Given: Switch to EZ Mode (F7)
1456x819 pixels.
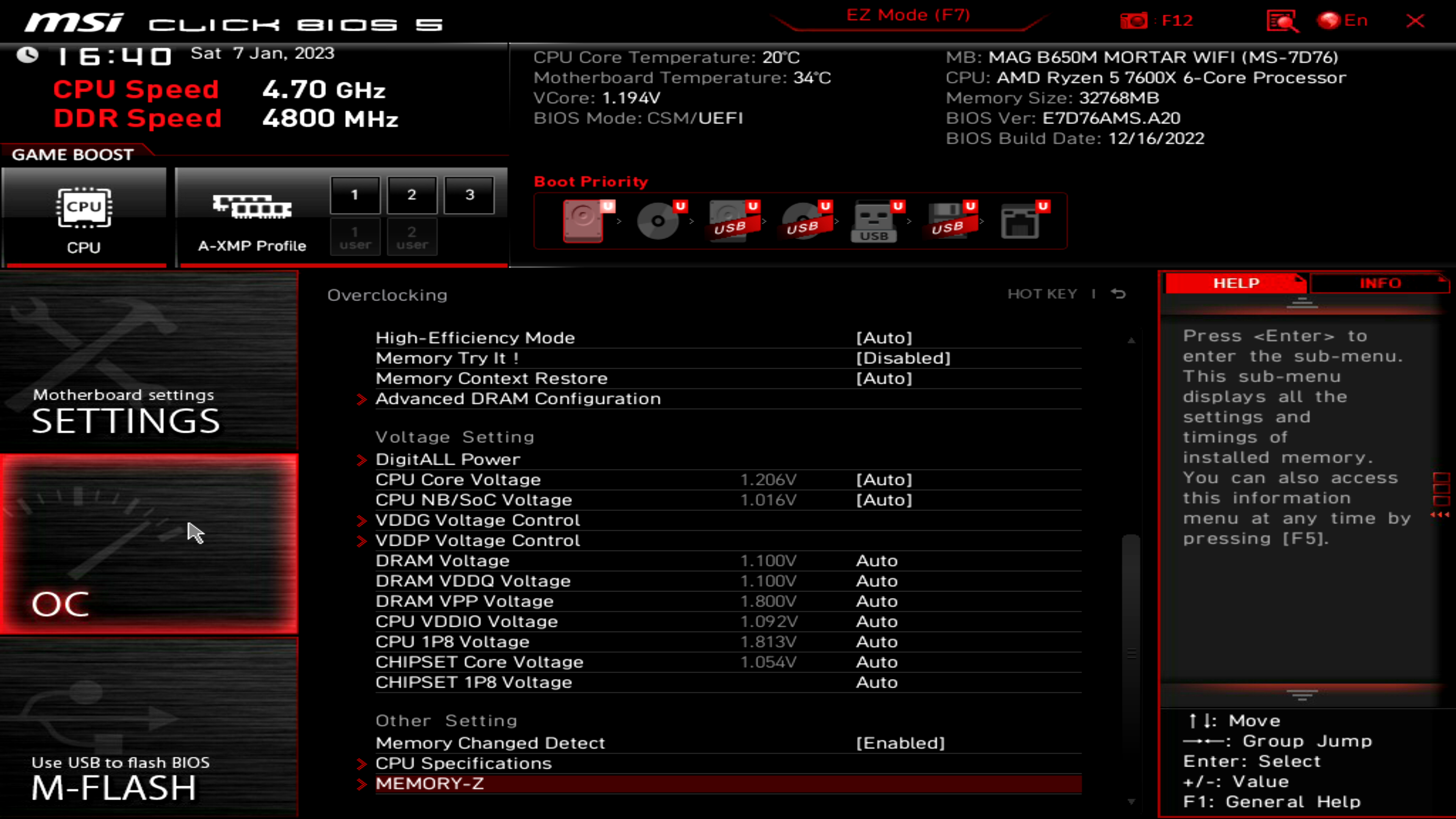Looking at the screenshot, I should pyautogui.click(x=908, y=15).
